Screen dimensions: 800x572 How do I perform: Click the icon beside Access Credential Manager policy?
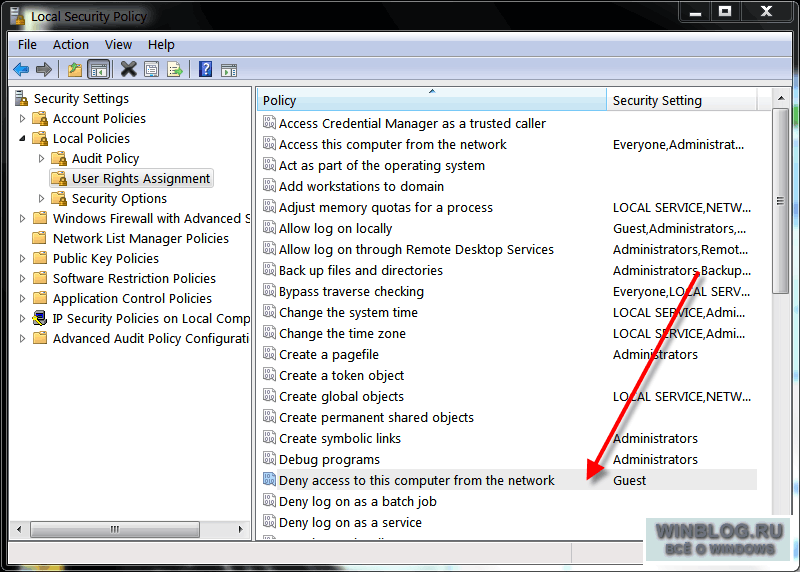coord(269,121)
